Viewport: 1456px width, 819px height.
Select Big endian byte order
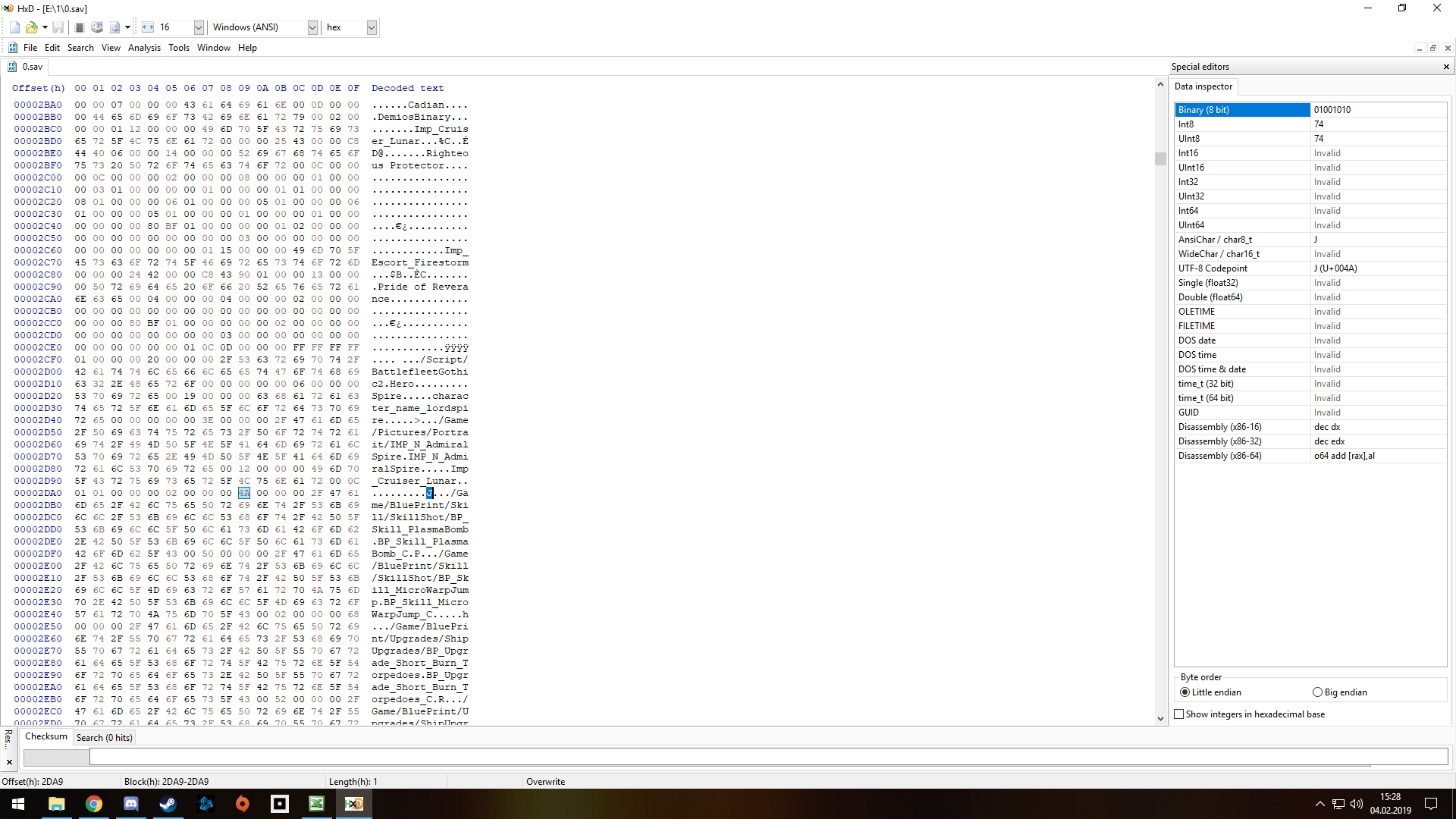click(x=1317, y=692)
